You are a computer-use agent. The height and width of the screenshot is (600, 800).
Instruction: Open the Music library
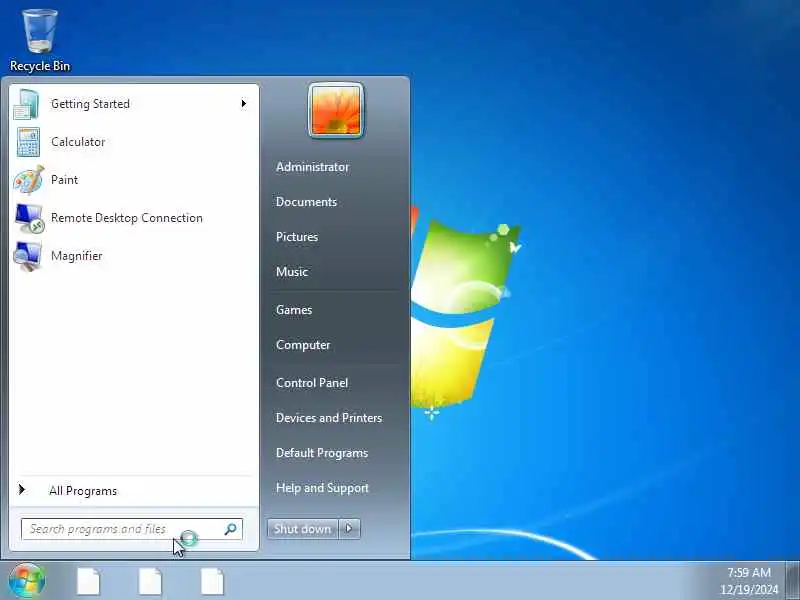click(292, 272)
